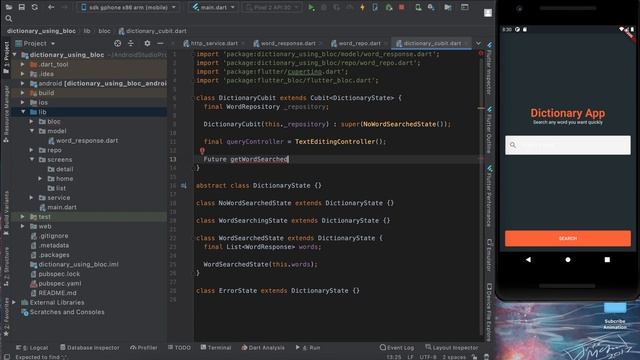Click the 'lib' breadcrumb in navigation bar

(x=87, y=31)
